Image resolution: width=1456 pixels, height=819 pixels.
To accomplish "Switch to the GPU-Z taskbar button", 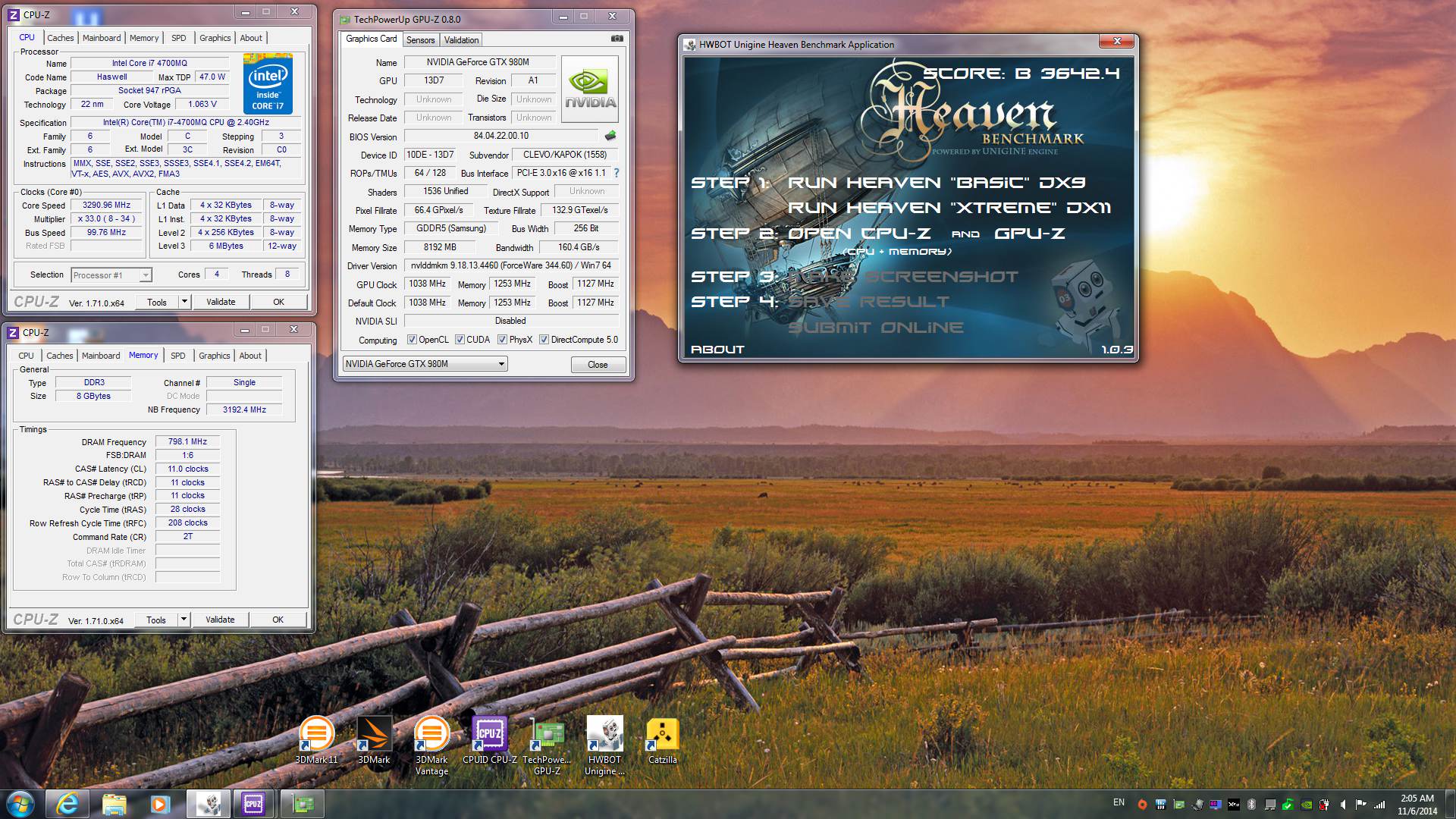I will (x=302, y=804).
